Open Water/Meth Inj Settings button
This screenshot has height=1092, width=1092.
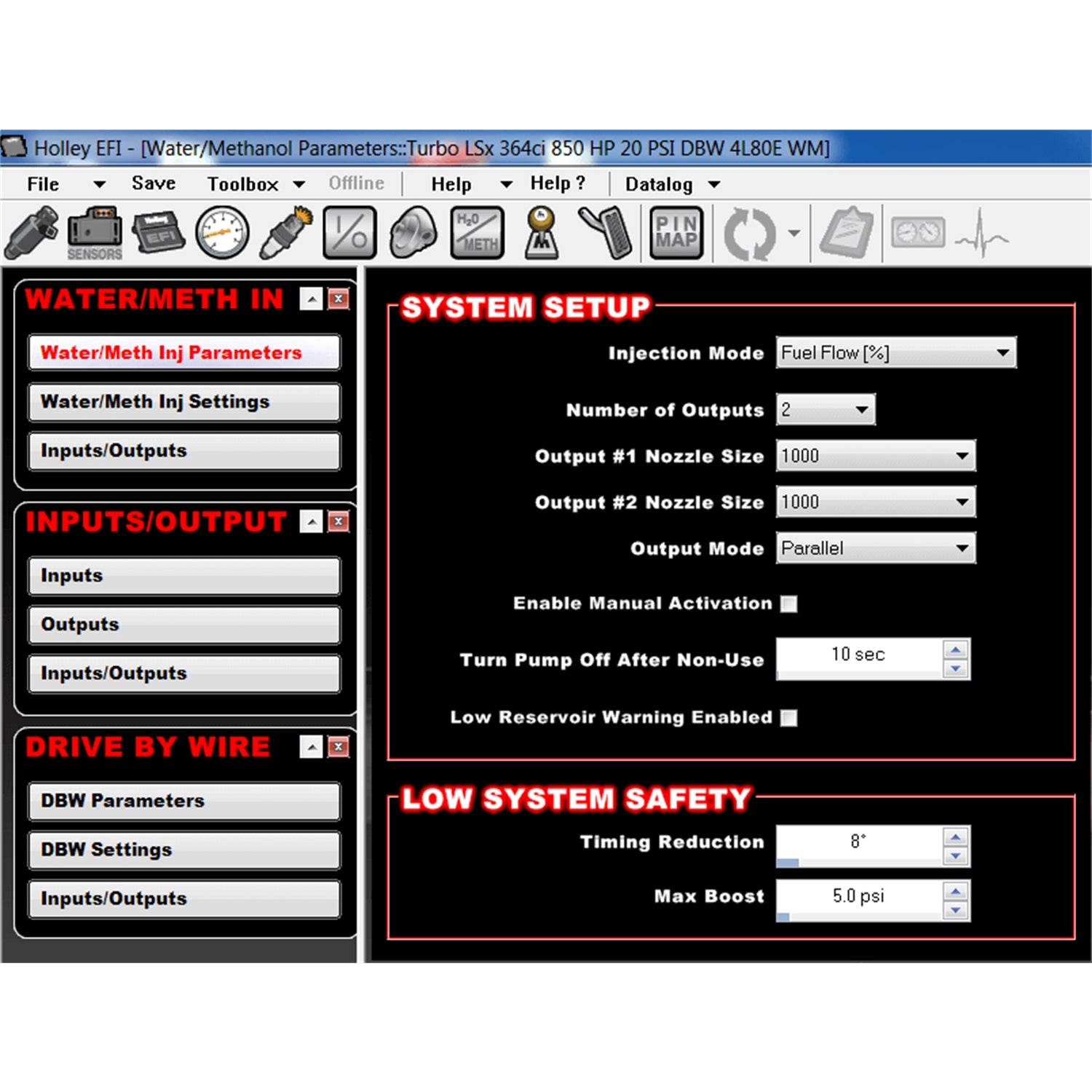184,402
